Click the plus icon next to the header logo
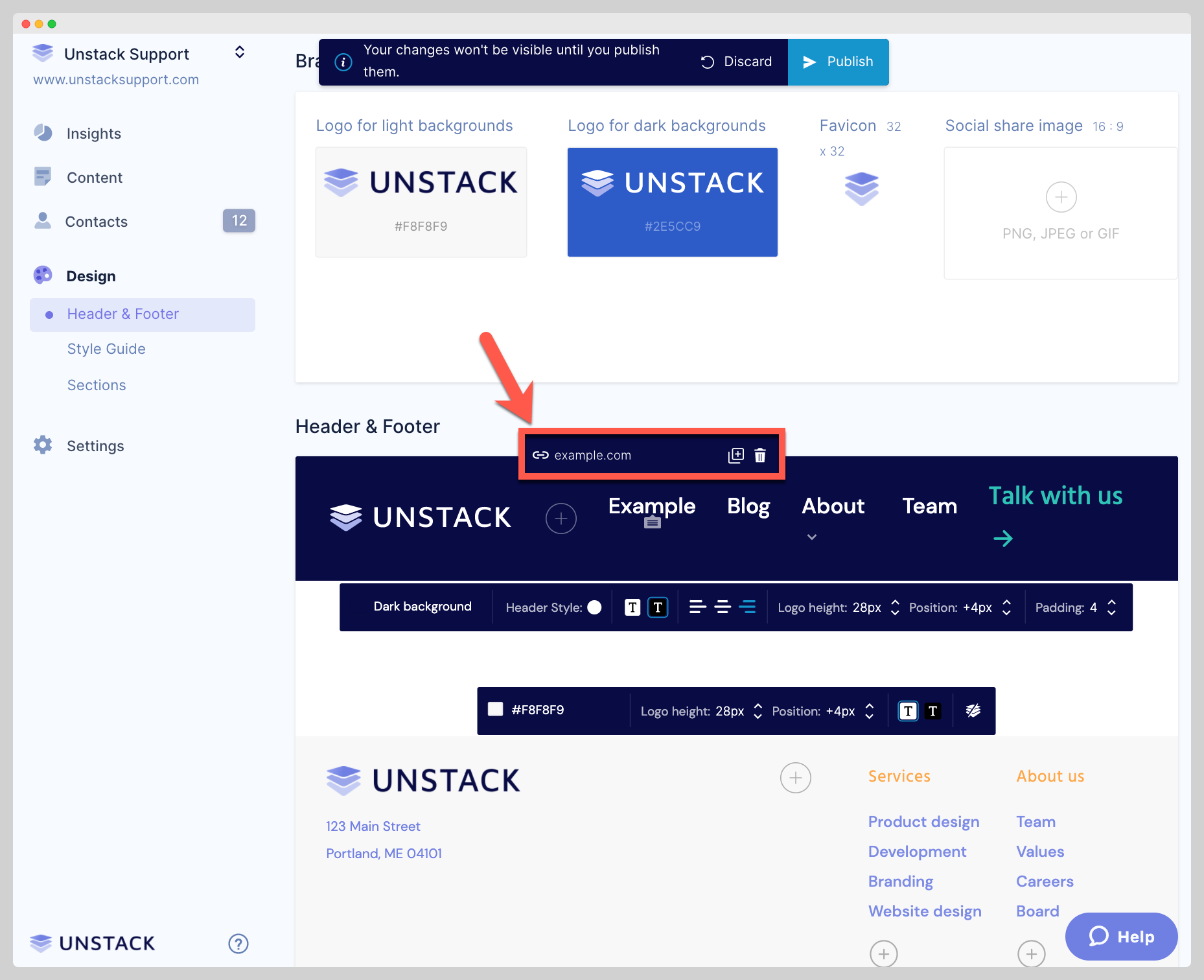This screenshot has height=980, width=1204. pos(561,518)
